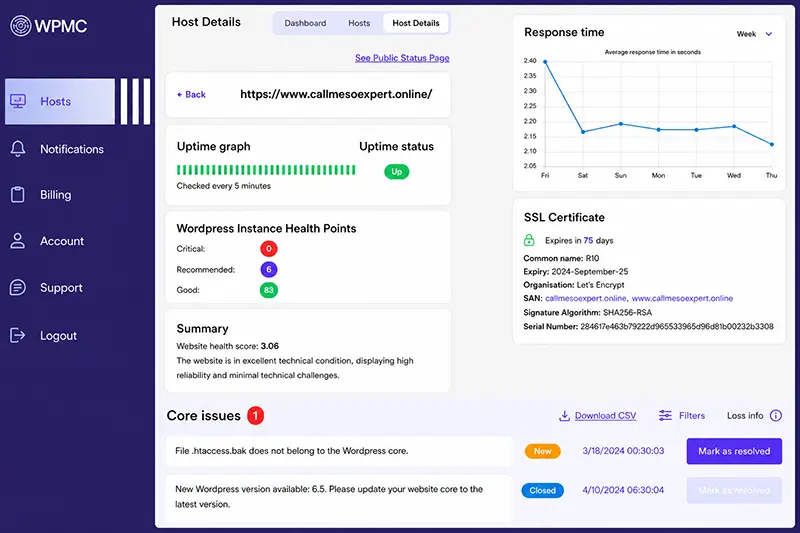
Task: Click the File .htaccess.bak issue text
Action: [291, 451]
